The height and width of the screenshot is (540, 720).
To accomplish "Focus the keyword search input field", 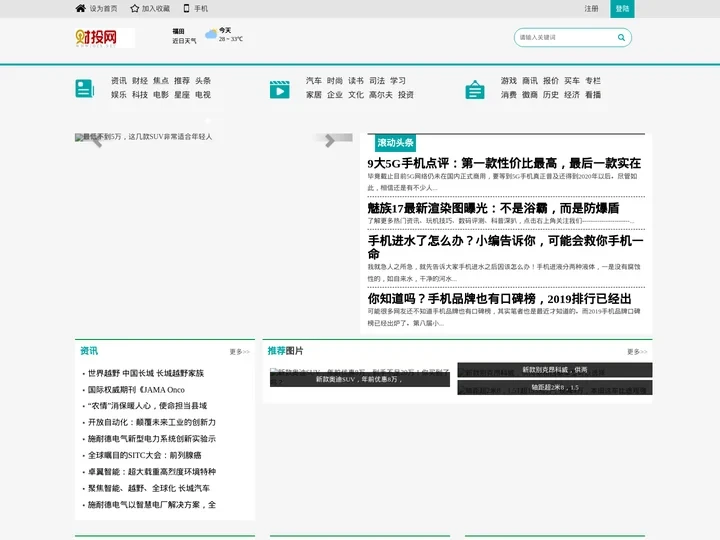I will point(567,38).
